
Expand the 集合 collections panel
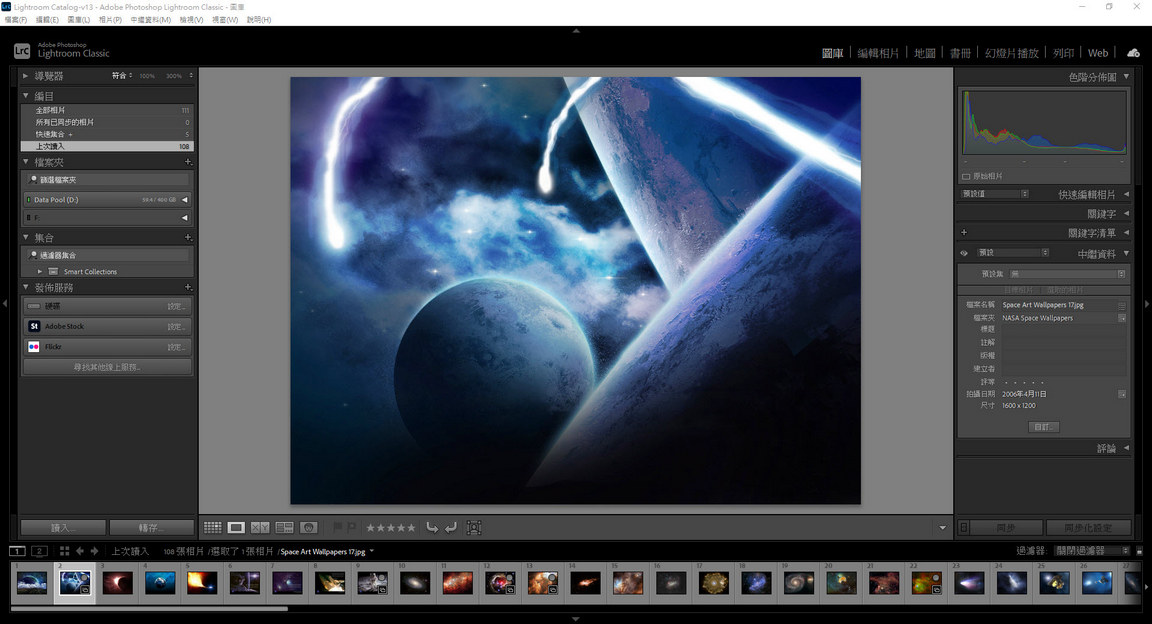(24, 237)
